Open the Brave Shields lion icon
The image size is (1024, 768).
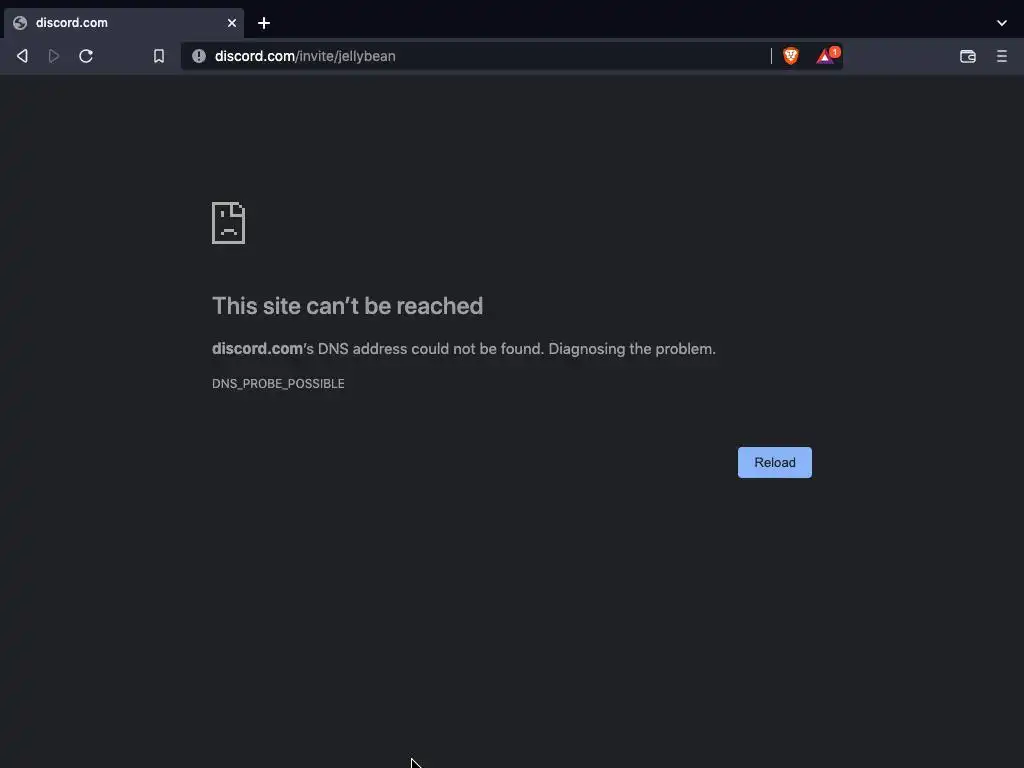[791, 56]
